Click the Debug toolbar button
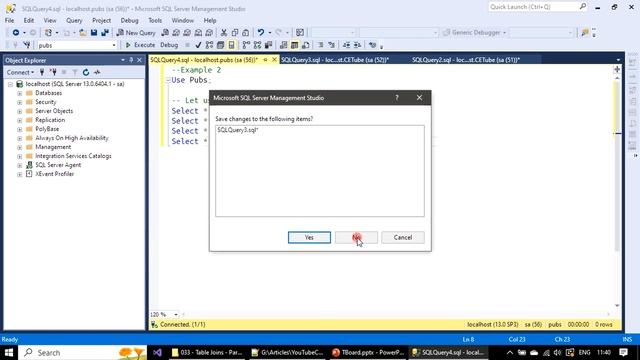 (x=169, y=45)
